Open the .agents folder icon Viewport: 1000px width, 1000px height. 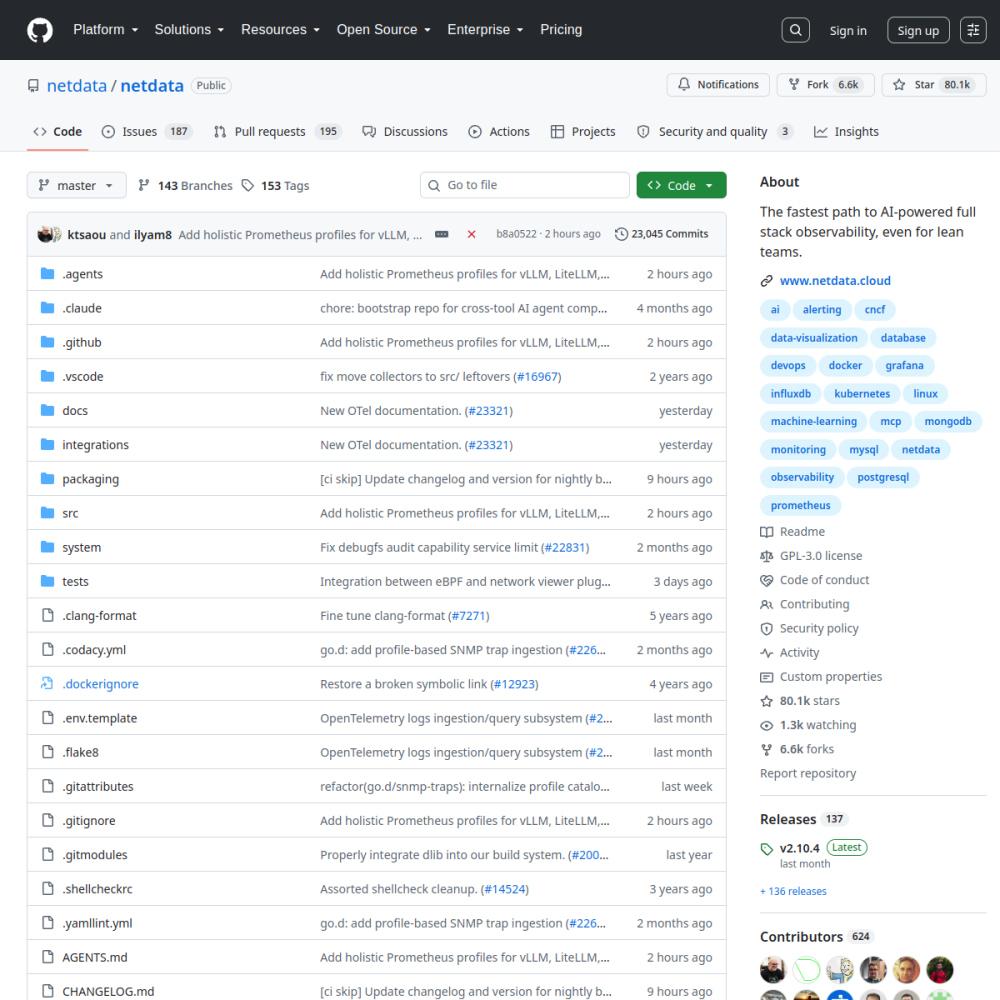pyautogui.click(x=47, y=274)
